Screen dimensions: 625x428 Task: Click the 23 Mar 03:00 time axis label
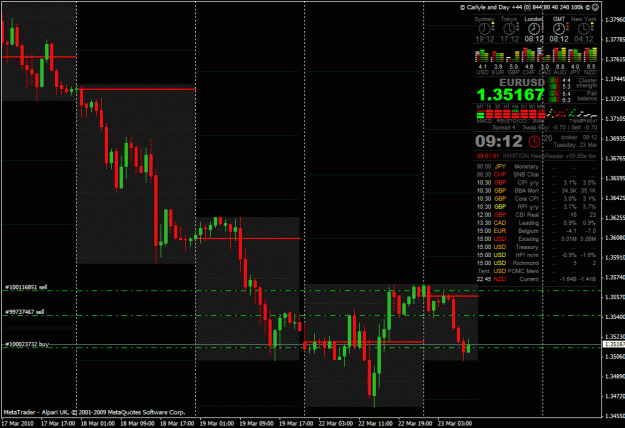pyautogui.click(x=454, y=423)
